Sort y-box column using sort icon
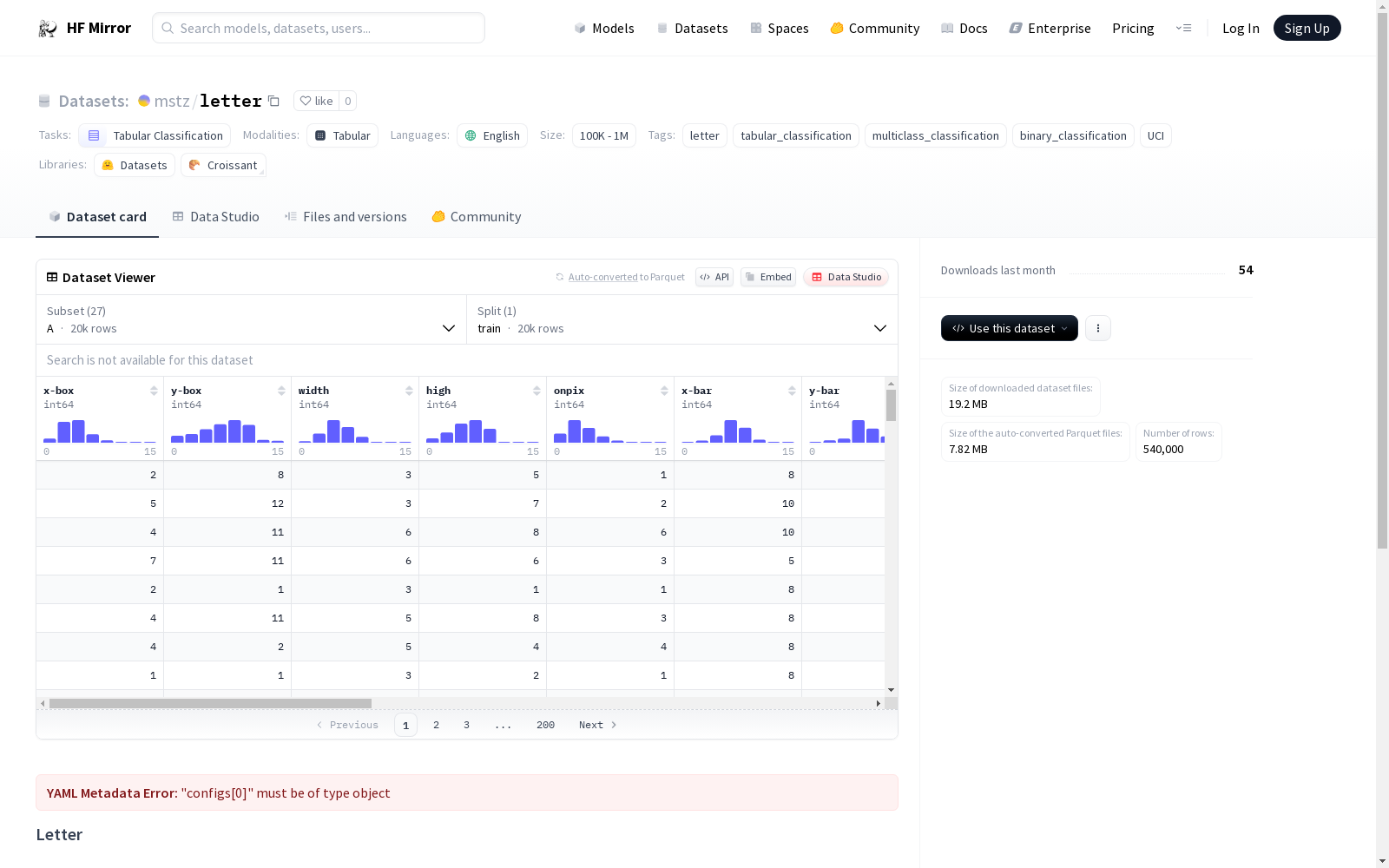This screenshot has width=1389, height=868. pos(281,391)
